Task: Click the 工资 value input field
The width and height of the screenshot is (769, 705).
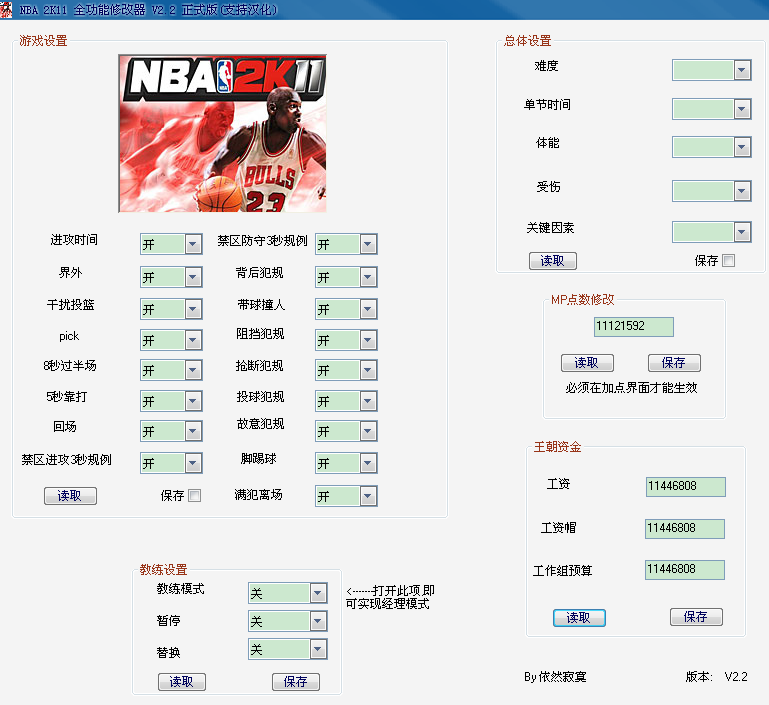Action: tap(685, 487)
